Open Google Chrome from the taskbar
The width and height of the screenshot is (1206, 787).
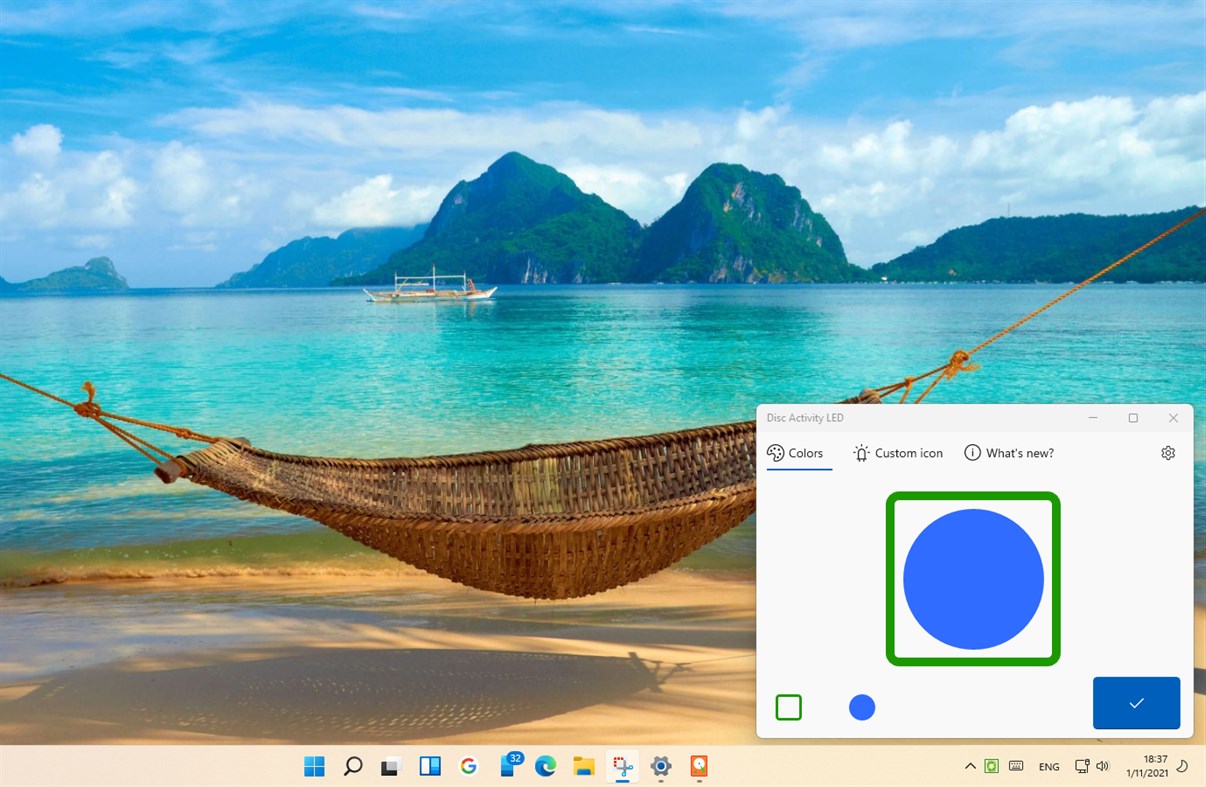pos(468,766)
